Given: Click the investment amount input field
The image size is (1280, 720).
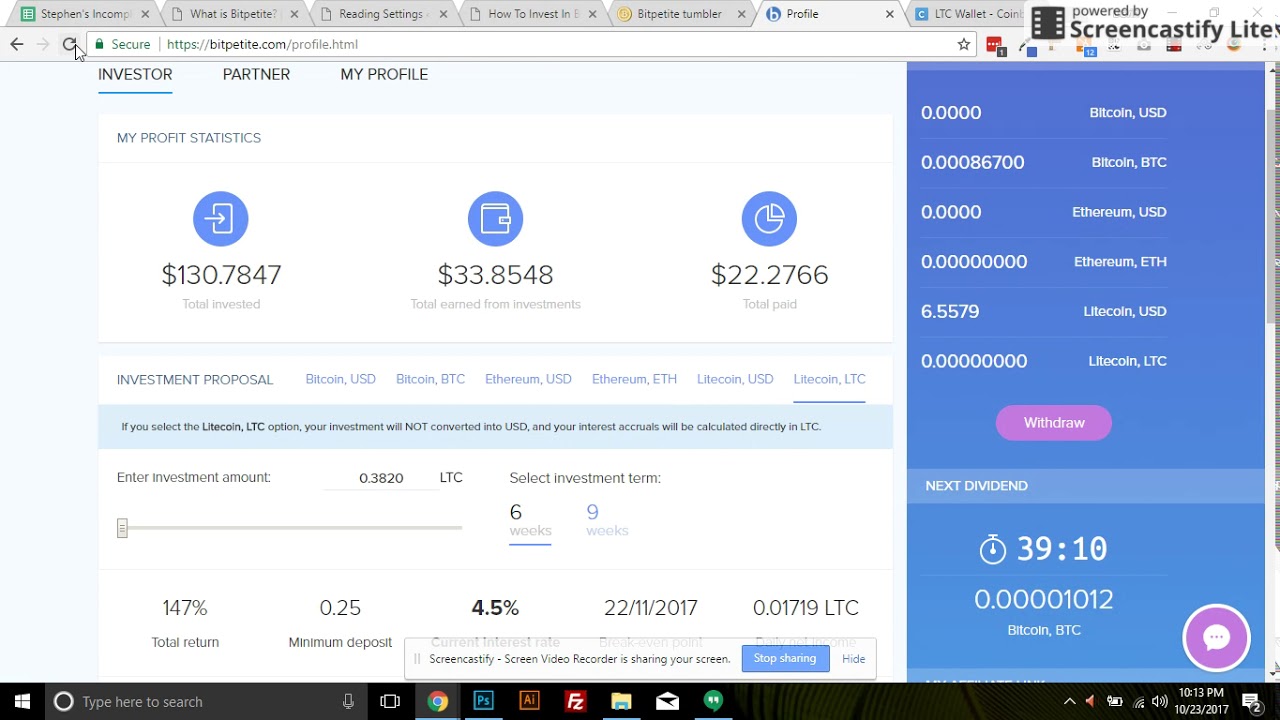Looking at the screenshot, I should (381, 478).
